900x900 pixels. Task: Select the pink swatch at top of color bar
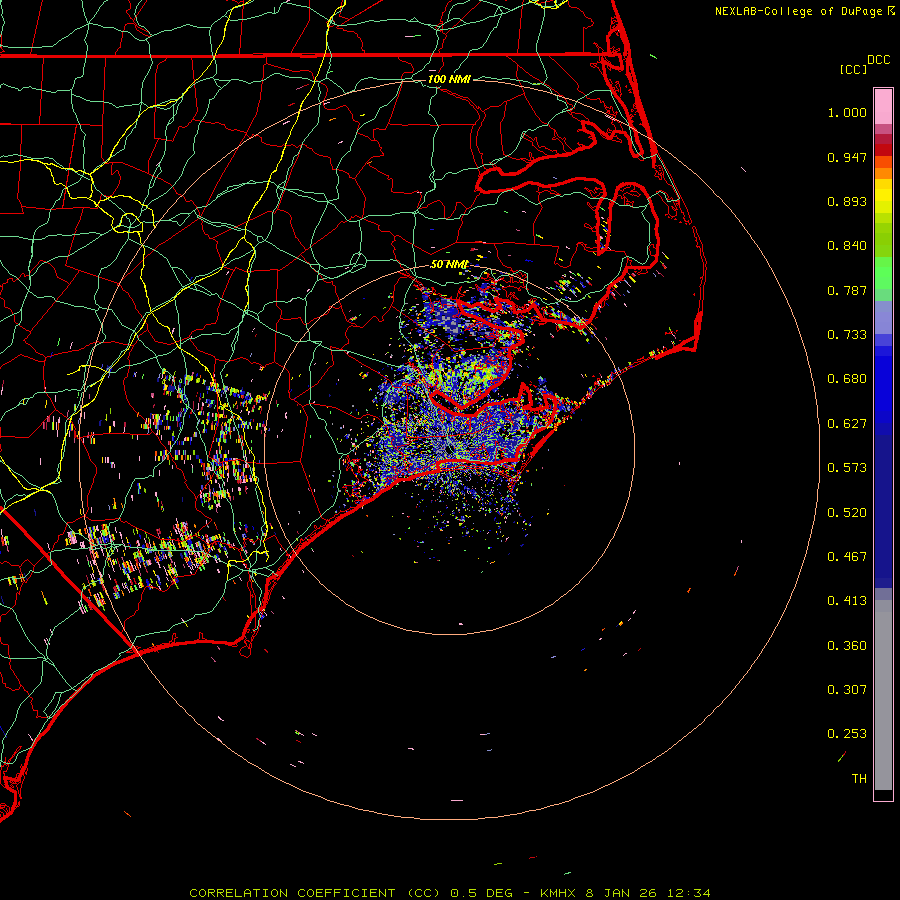click(883, 104)
